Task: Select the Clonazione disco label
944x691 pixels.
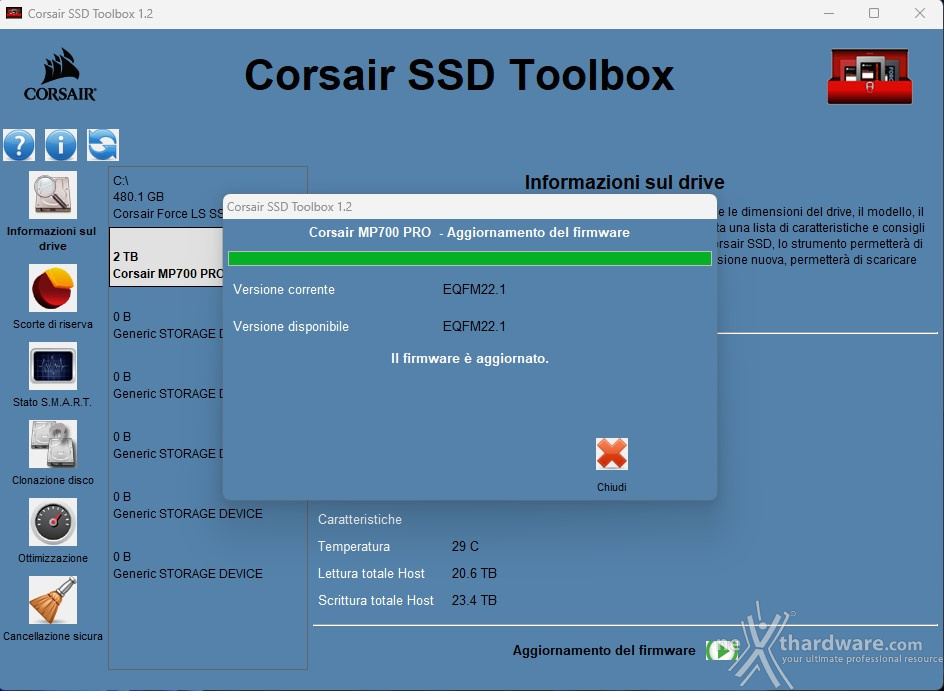Action: click(53, 480)
